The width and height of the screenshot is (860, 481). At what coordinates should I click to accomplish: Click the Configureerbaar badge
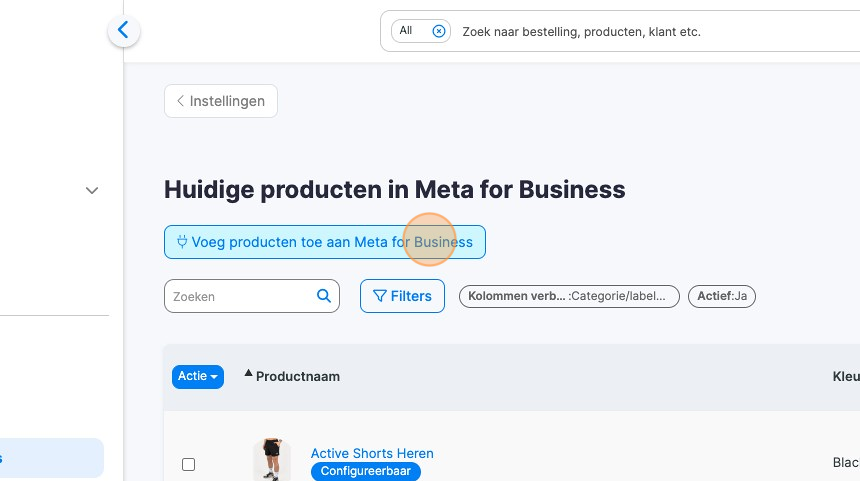click(x=366, y=471)
